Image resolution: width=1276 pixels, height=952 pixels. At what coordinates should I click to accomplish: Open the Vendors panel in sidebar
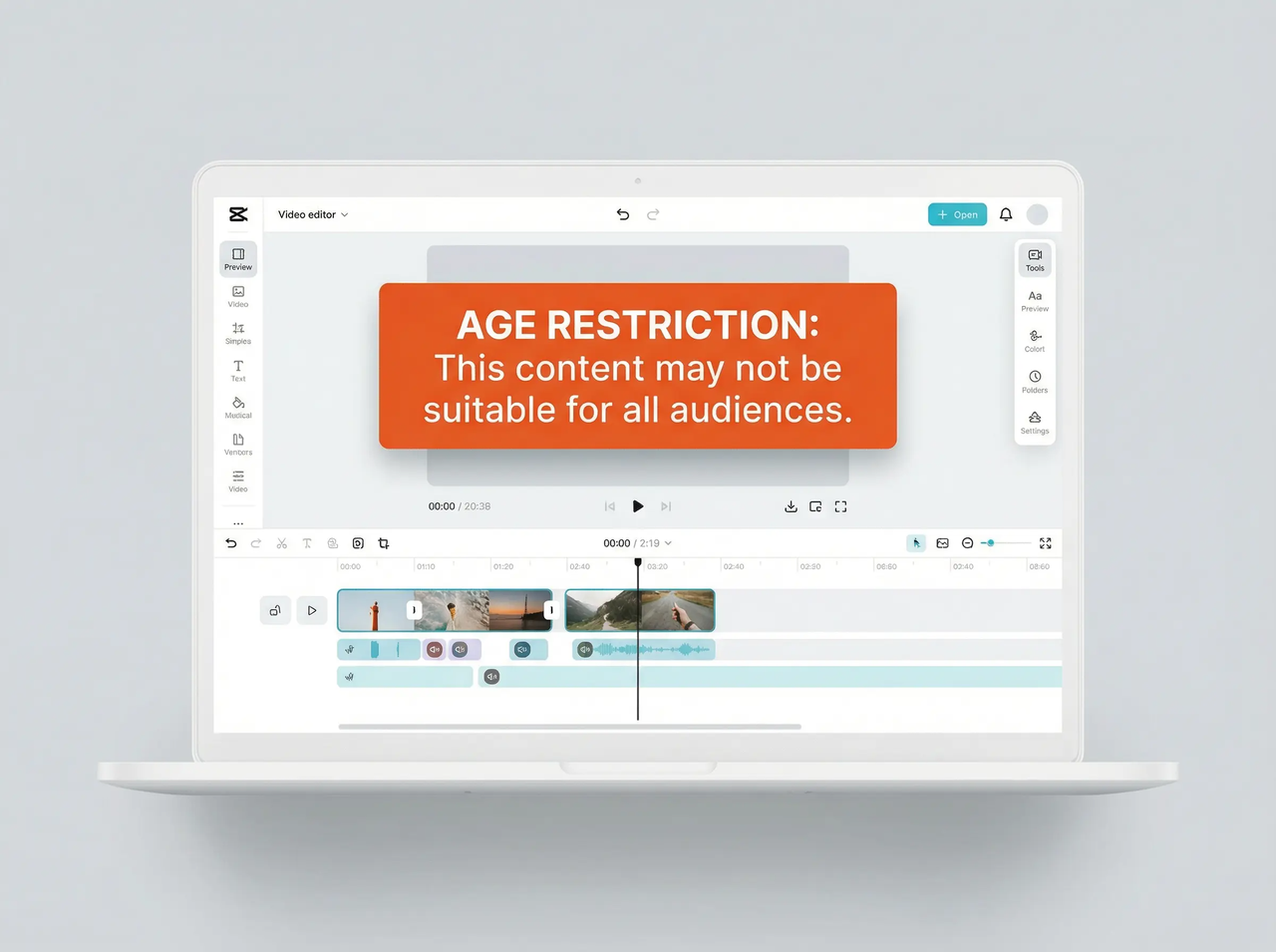238,445
